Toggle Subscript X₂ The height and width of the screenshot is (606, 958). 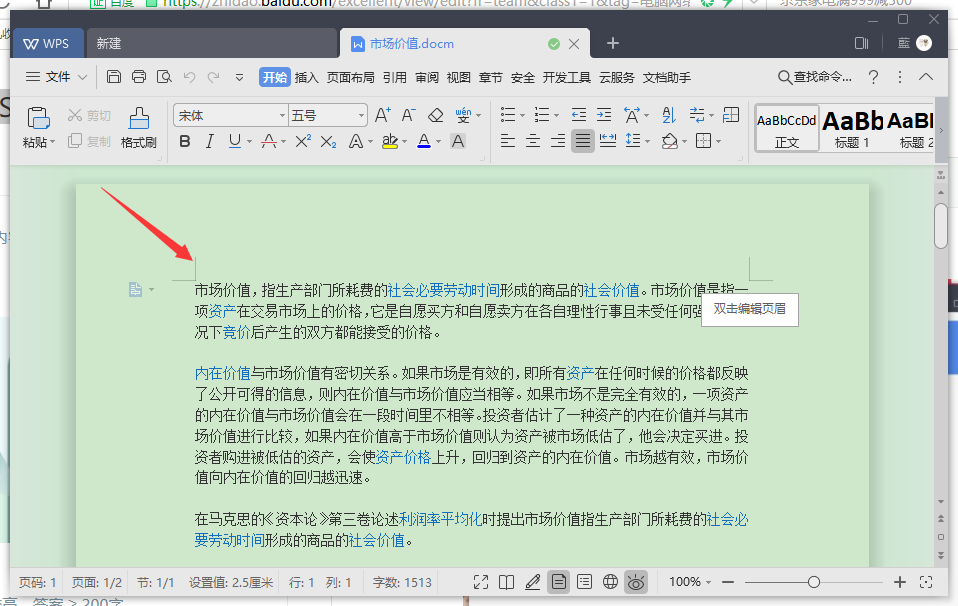click(x=328, y=142)
